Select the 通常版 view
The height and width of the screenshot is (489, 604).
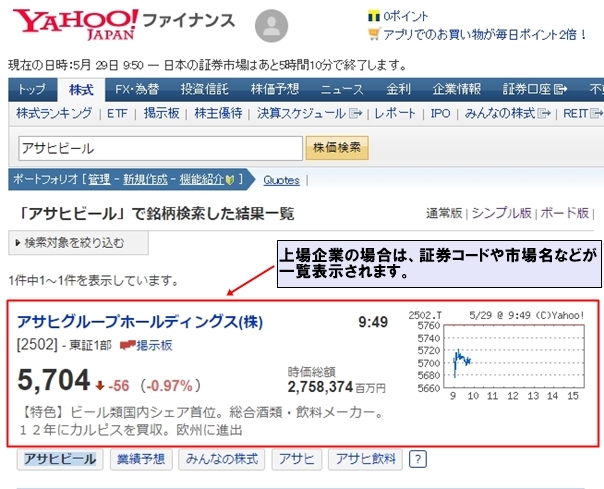pyautogui.click(x=444, y=213)
